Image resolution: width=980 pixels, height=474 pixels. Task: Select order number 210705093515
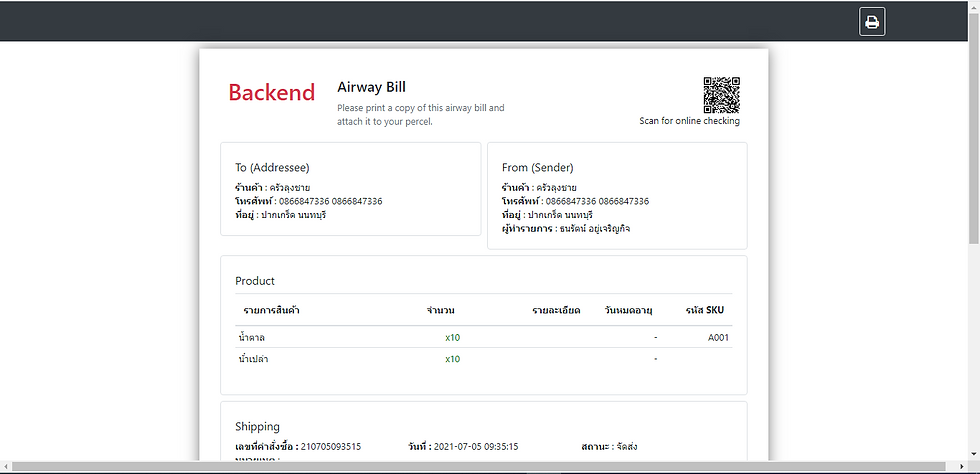click(x=331, y=446)
